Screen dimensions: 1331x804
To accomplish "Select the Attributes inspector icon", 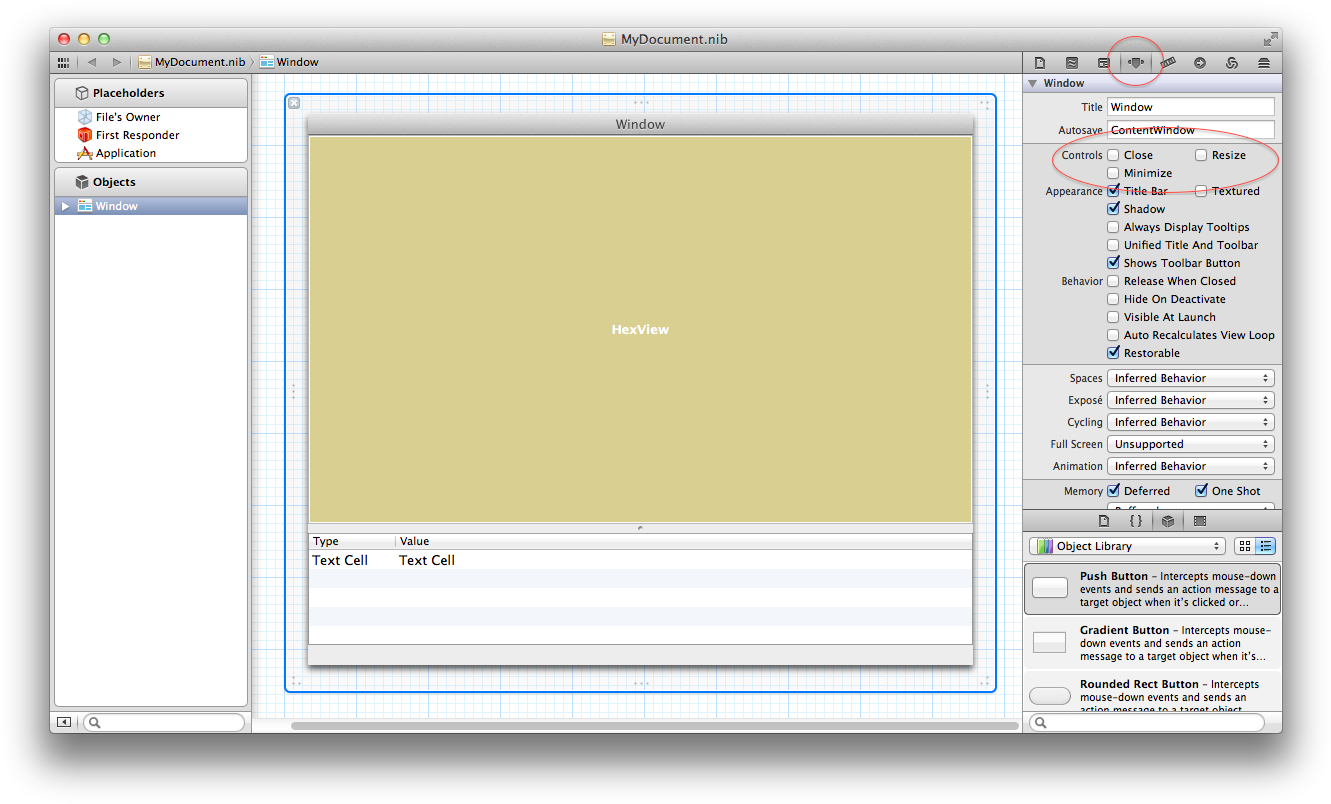I will (x=1135, y=62).
